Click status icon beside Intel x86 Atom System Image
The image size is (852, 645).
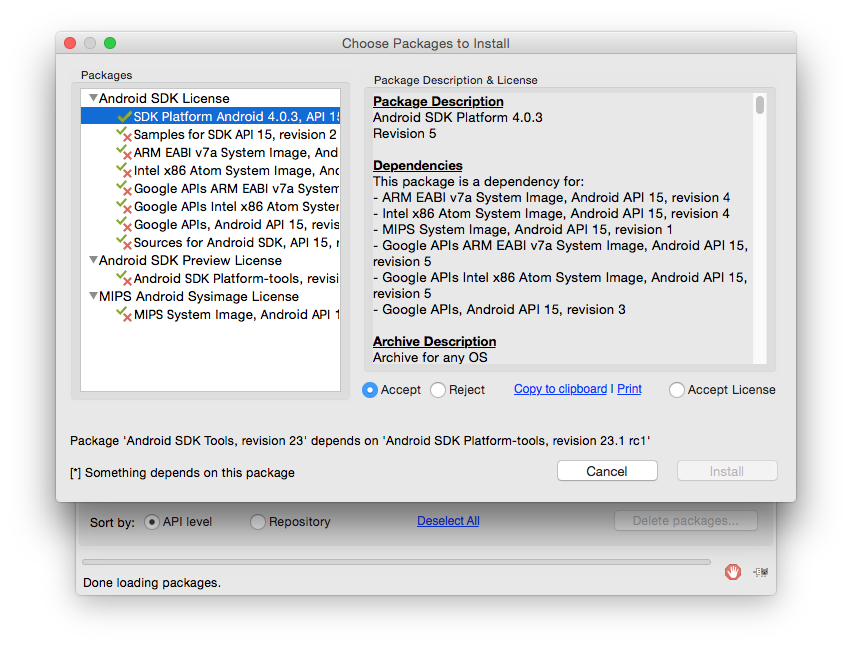[125, 171]
